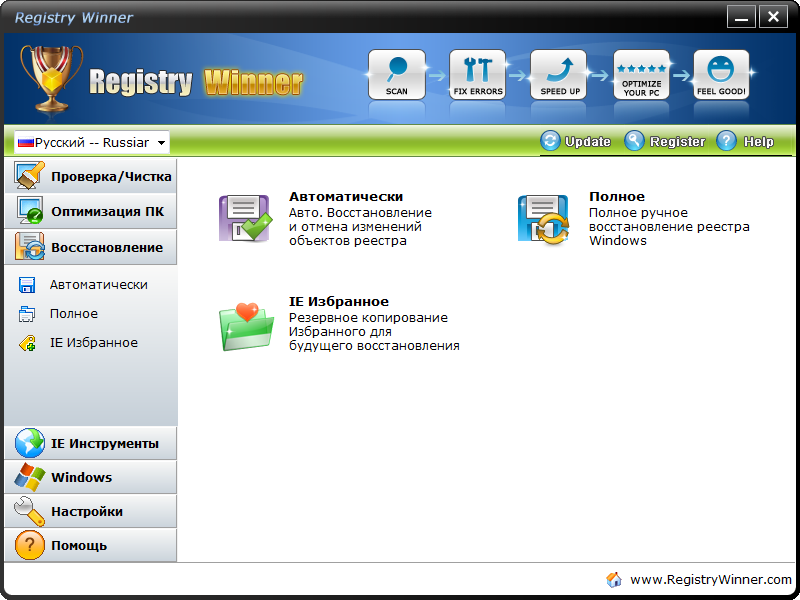Open the IE Инструменты section
This screenshot has height=600, width=800.
point(91,443)
